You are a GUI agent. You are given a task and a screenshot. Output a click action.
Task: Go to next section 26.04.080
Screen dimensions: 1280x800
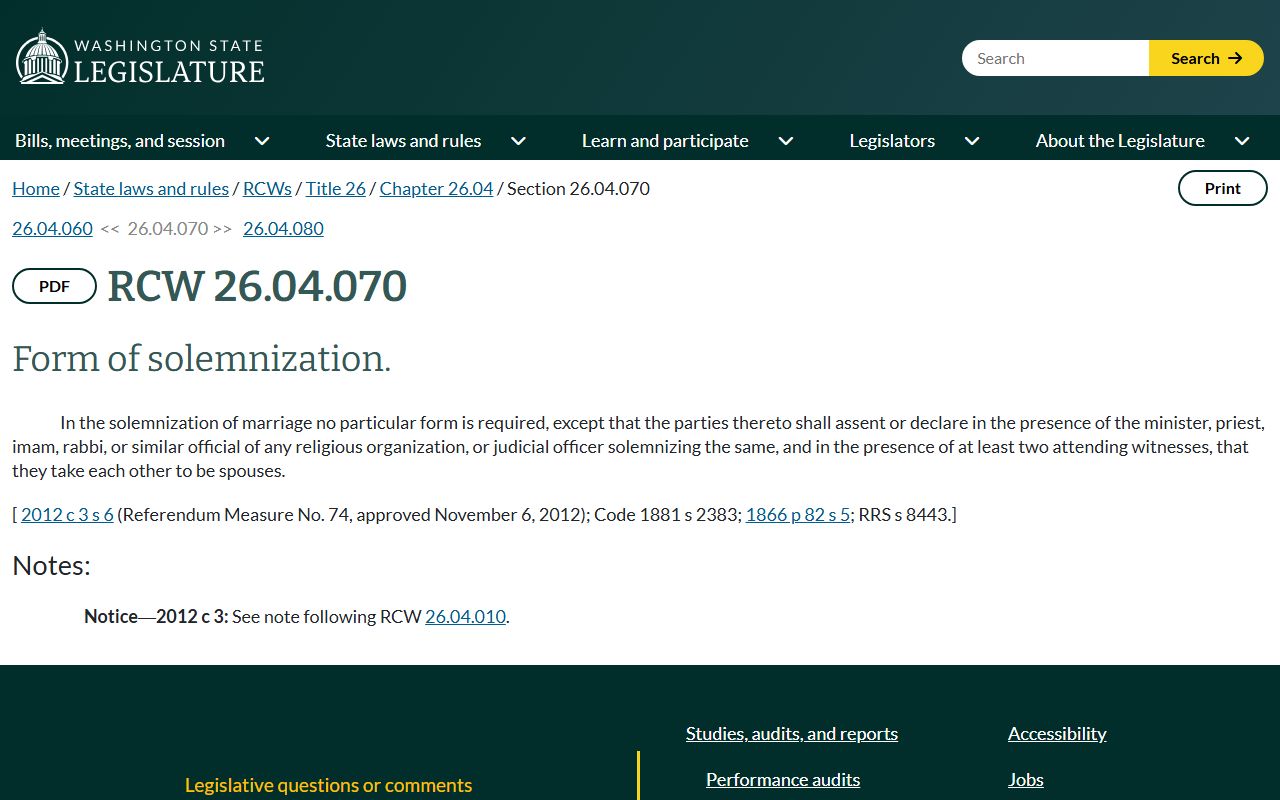click(x=283, y=228)
